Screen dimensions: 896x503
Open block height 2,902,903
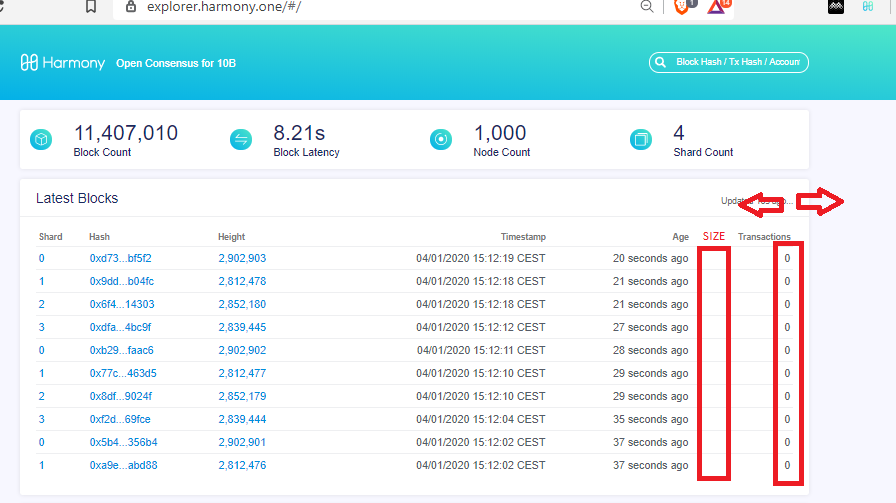pyautogui.click(x=242, y=258)
